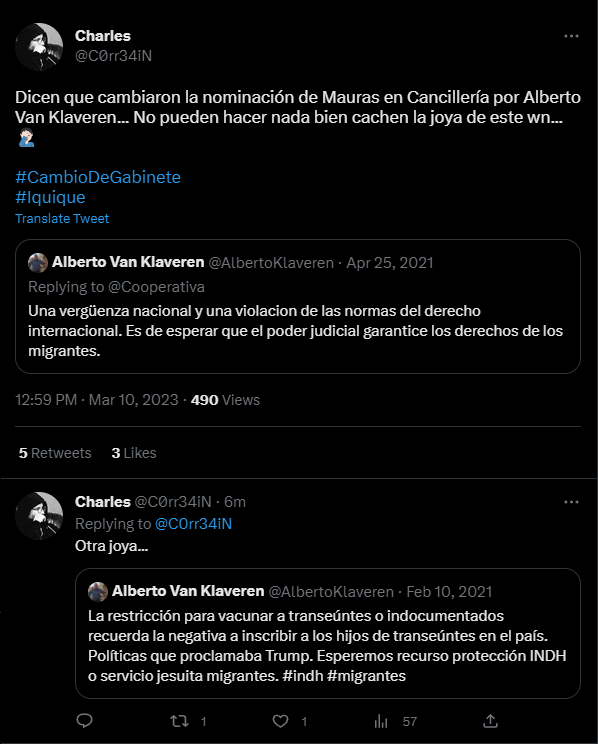Open Charles's profile picture on the main tweet
This screenshot has height=744, width=598.
[39, 46]
